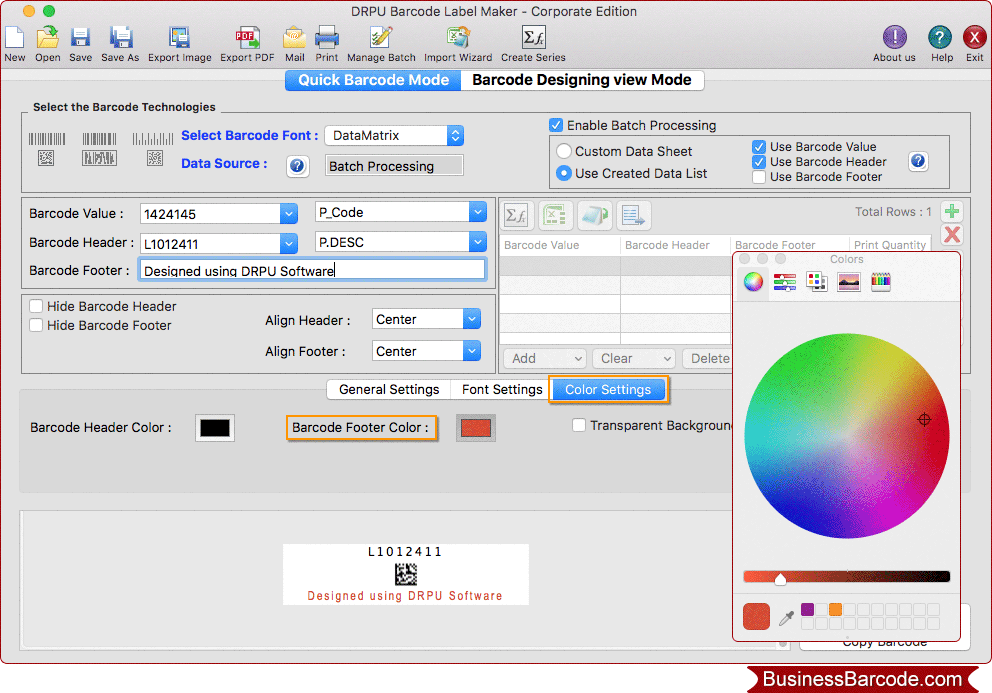Expand the Clear dropdown button
This screenshot has height=693, width=992.
coord(633,359)
